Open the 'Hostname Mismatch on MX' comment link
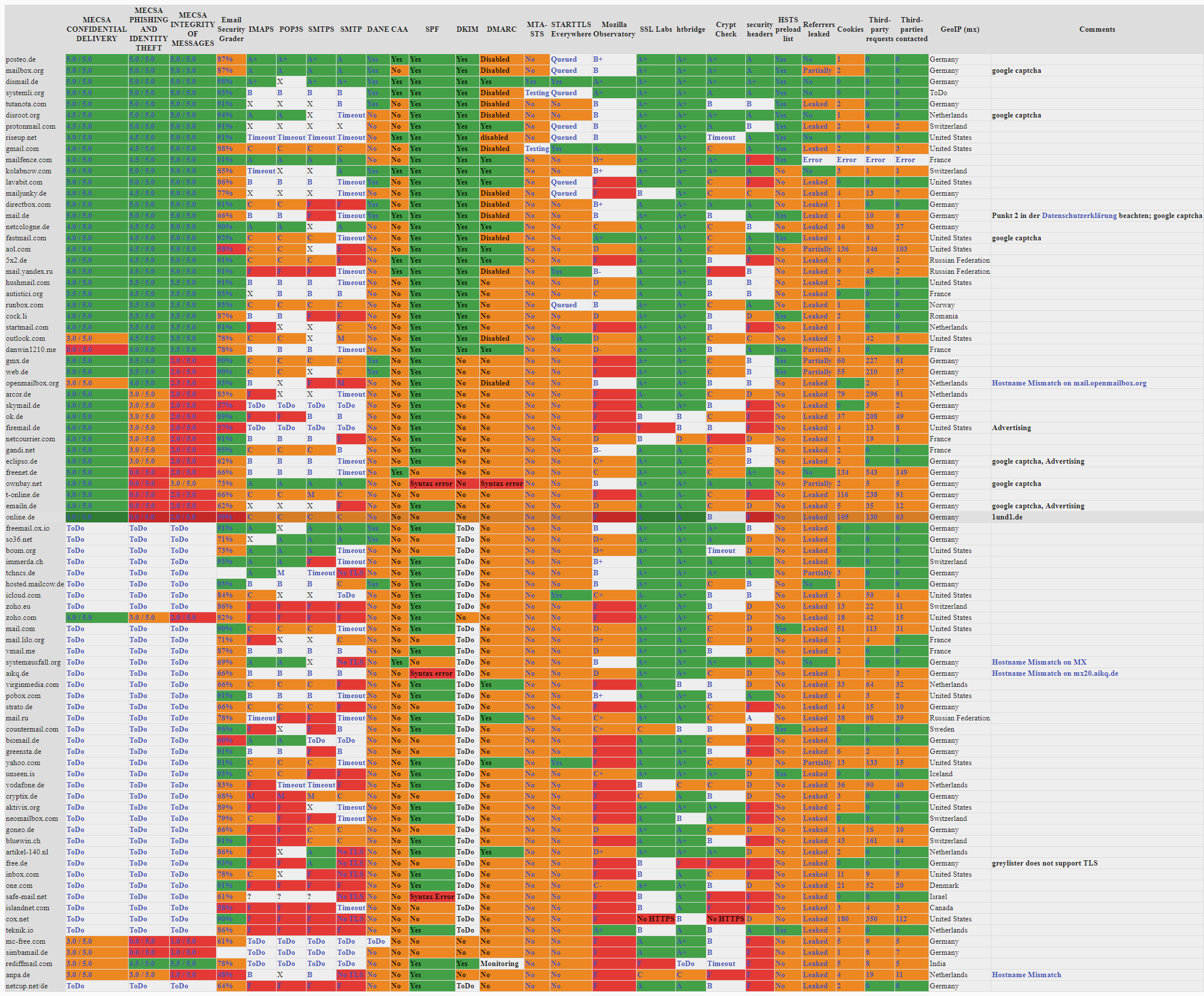This screenshot has width=1204, height=996. [x=1039, y=662]
